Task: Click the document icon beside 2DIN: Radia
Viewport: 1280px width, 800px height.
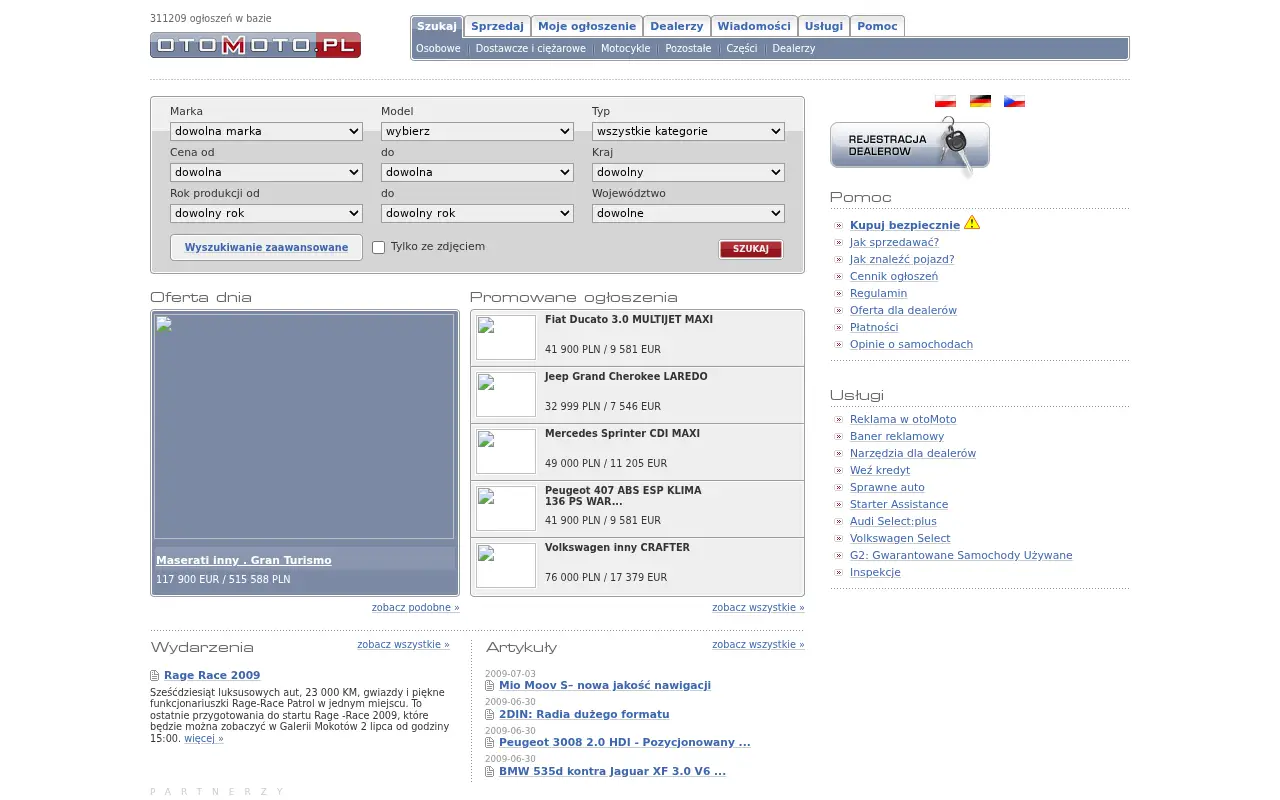Action: [490, 715]
